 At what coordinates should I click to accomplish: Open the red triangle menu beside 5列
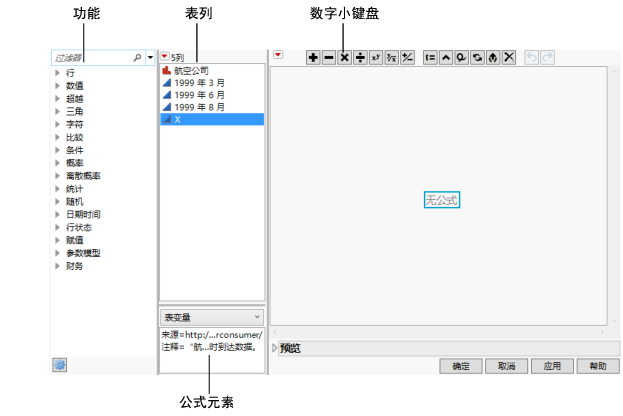click(164, 56)
